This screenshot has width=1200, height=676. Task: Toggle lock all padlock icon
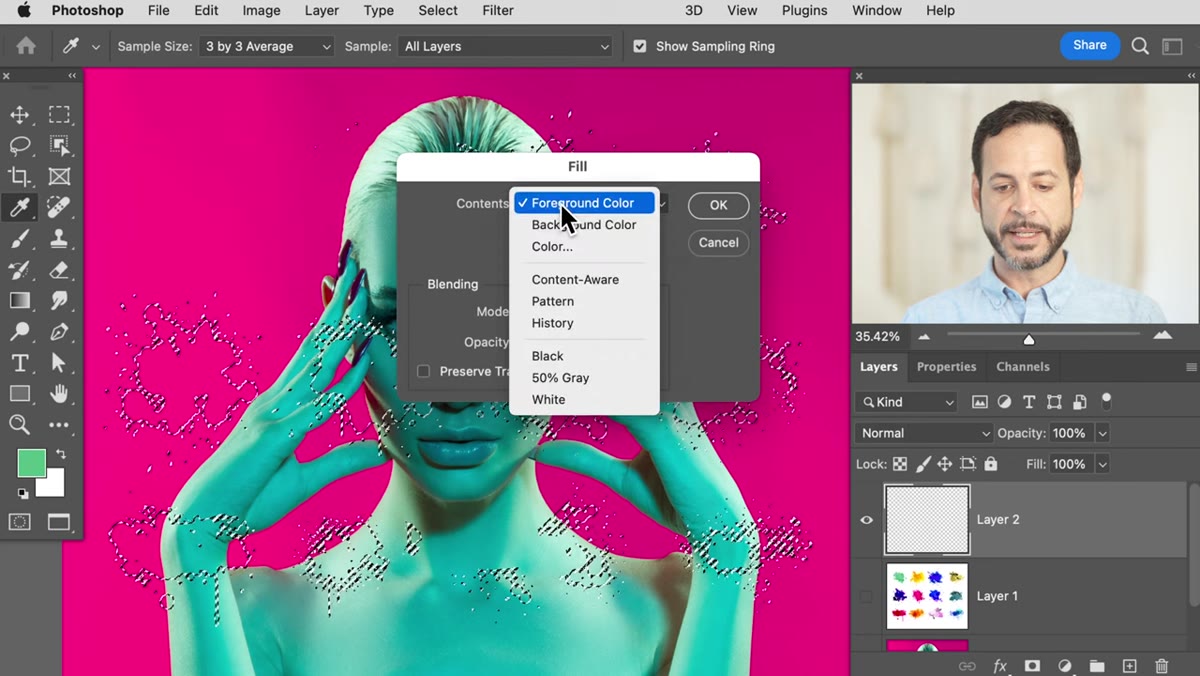990,464
